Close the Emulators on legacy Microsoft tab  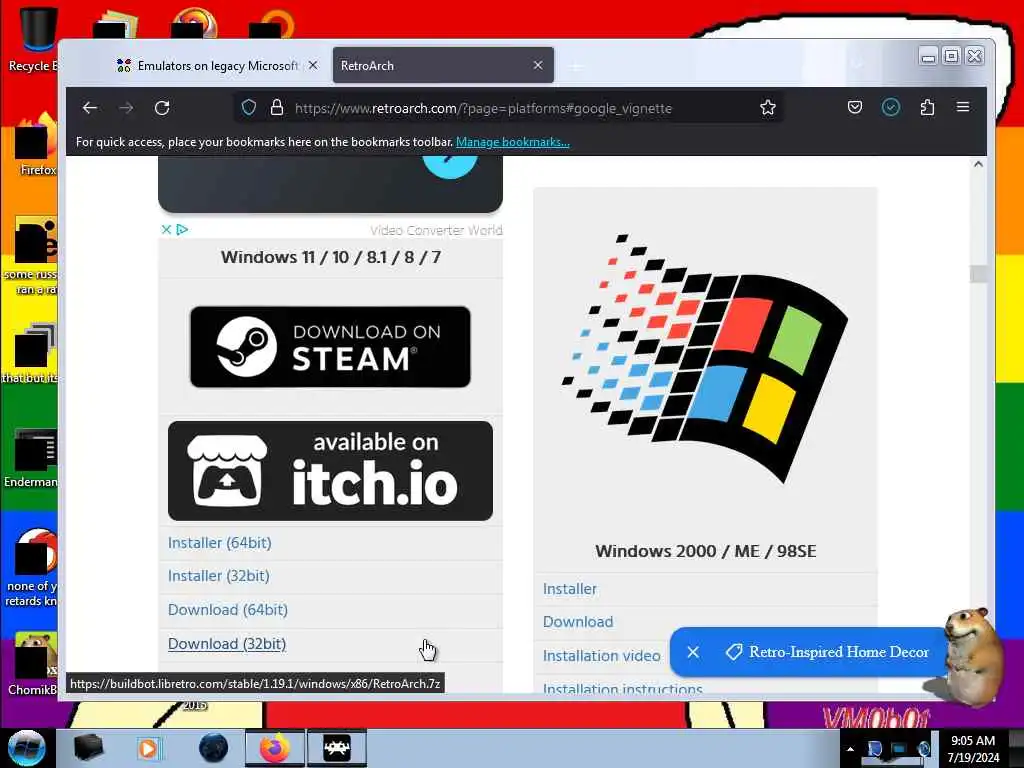pyautogui.click(x=313, y=65)
